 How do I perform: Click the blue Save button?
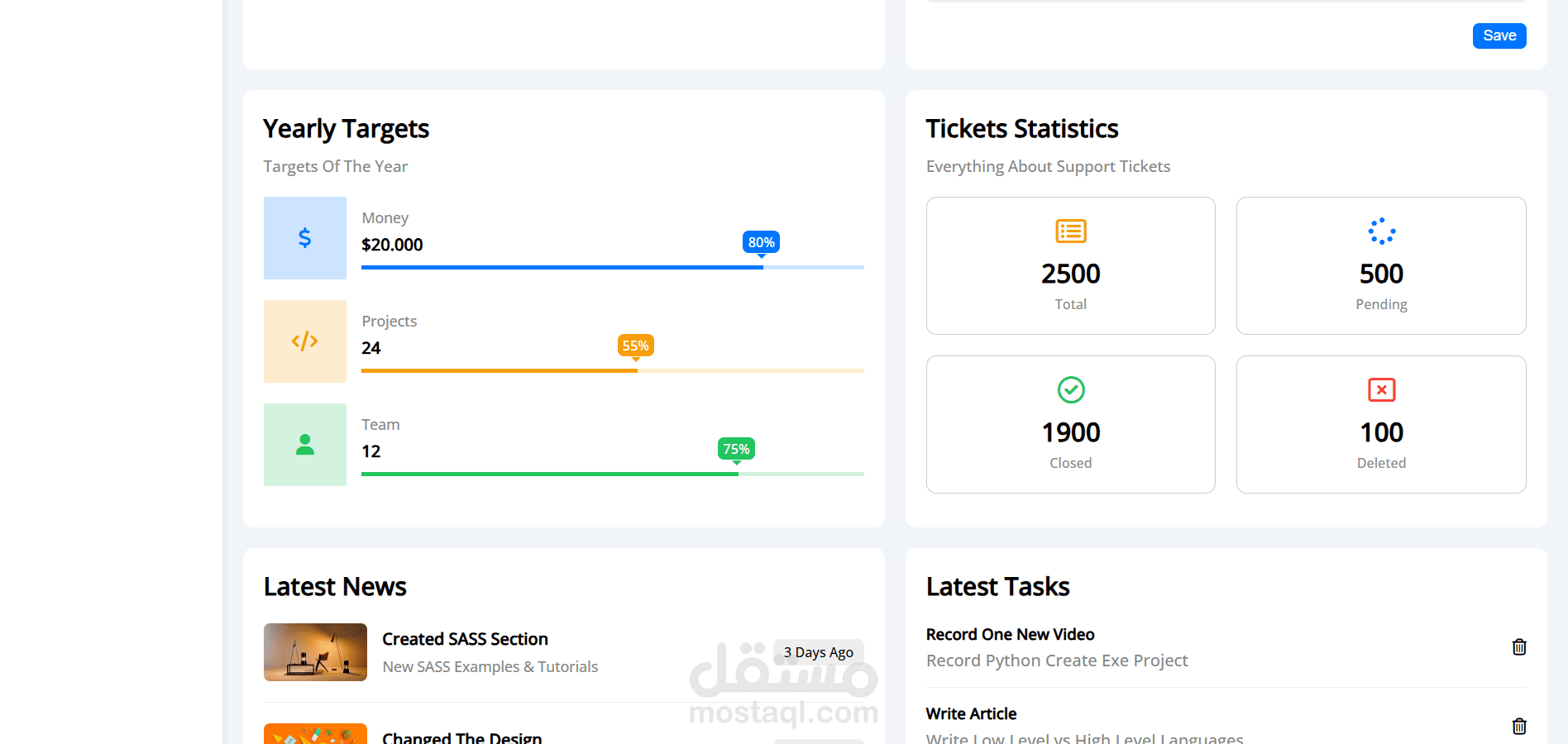tap(1499, 36)
